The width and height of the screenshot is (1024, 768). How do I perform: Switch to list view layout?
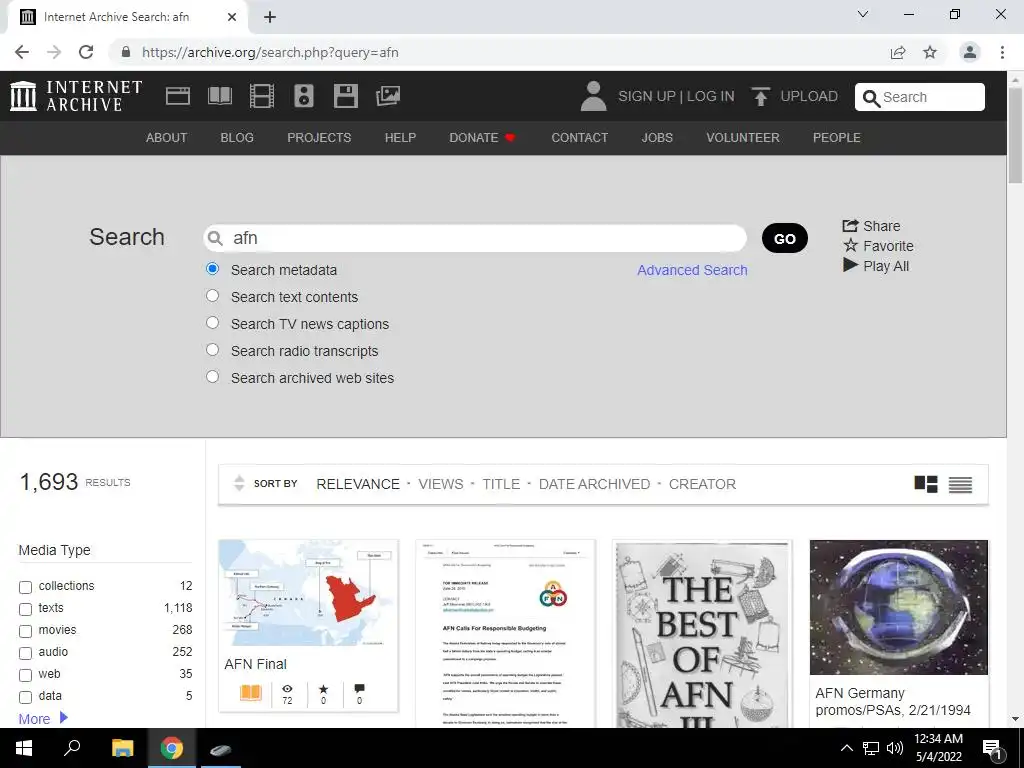coord(960,485)
